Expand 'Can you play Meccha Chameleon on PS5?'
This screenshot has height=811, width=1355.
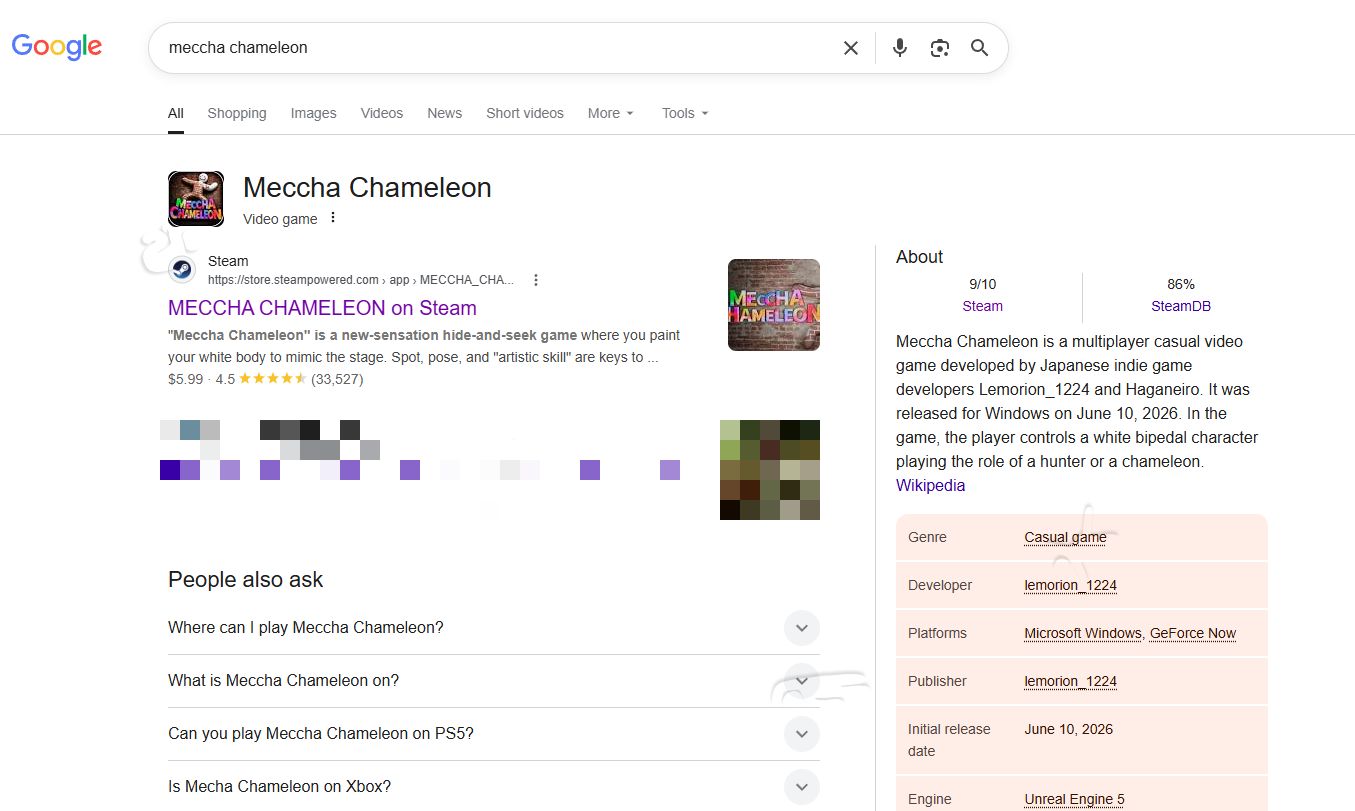(x=494, y=734)
